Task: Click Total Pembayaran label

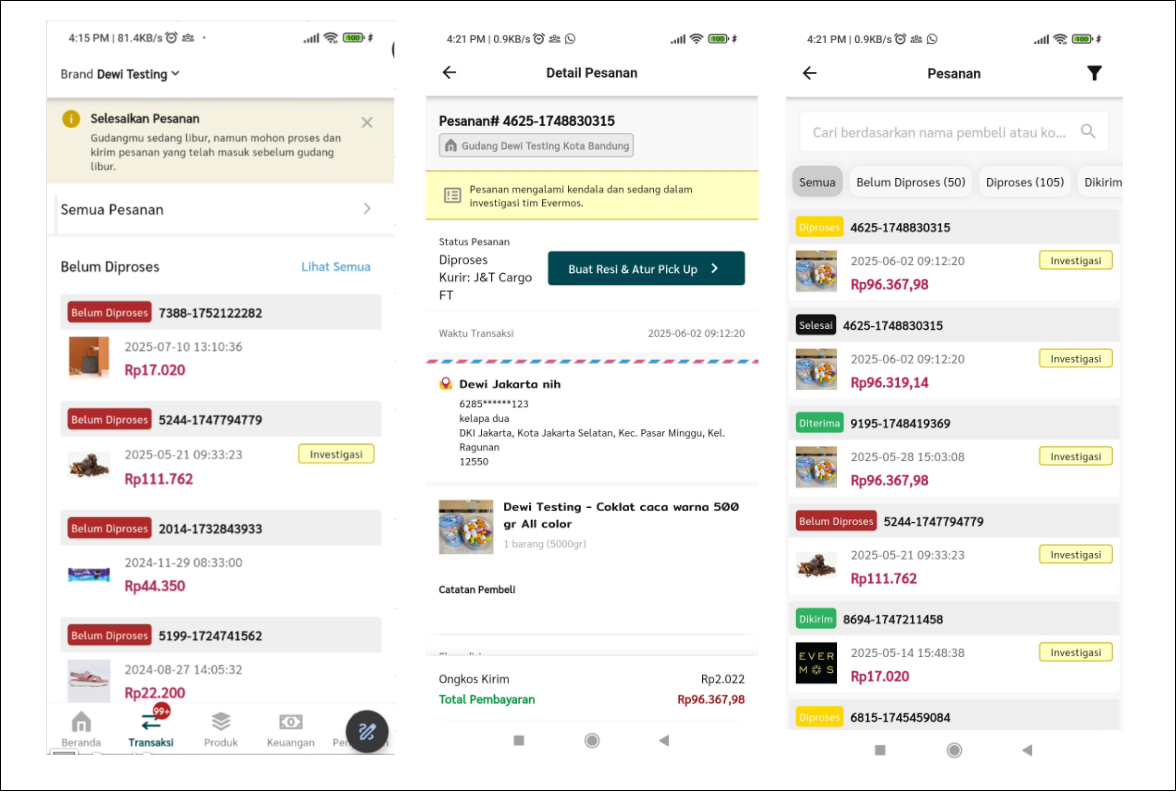Action: (x=487, y=699)
